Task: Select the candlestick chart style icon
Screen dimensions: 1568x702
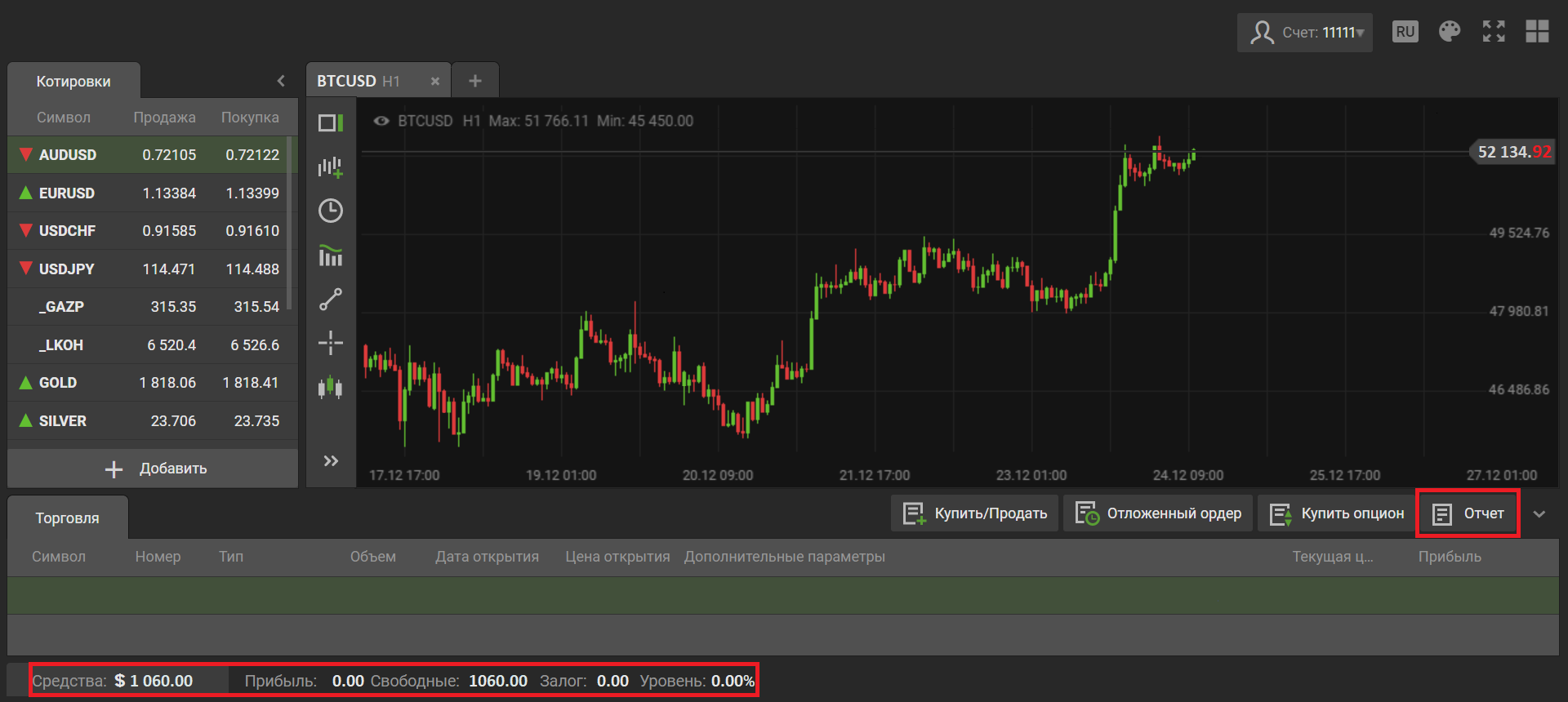Action: point(331,387)
